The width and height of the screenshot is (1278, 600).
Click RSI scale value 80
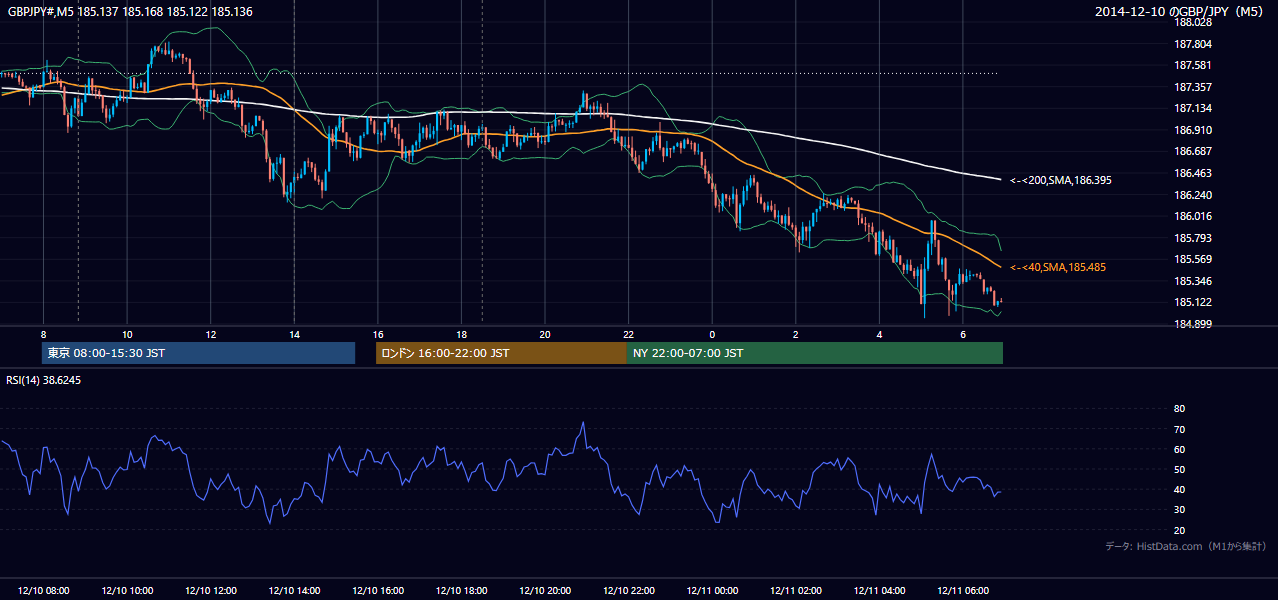(1179, 409)
